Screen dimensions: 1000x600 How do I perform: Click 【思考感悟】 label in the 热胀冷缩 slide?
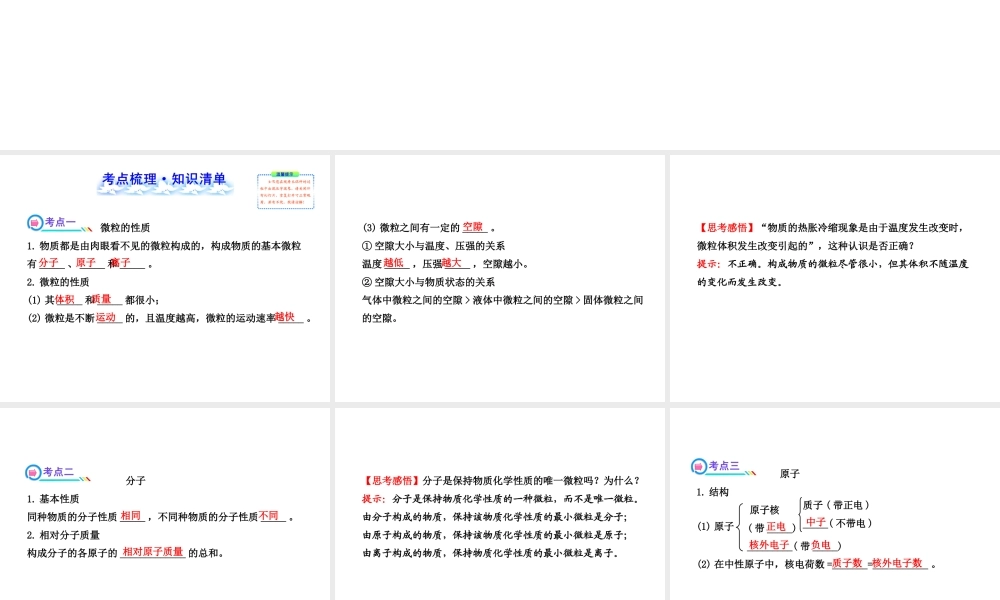(x=726, y=228)
